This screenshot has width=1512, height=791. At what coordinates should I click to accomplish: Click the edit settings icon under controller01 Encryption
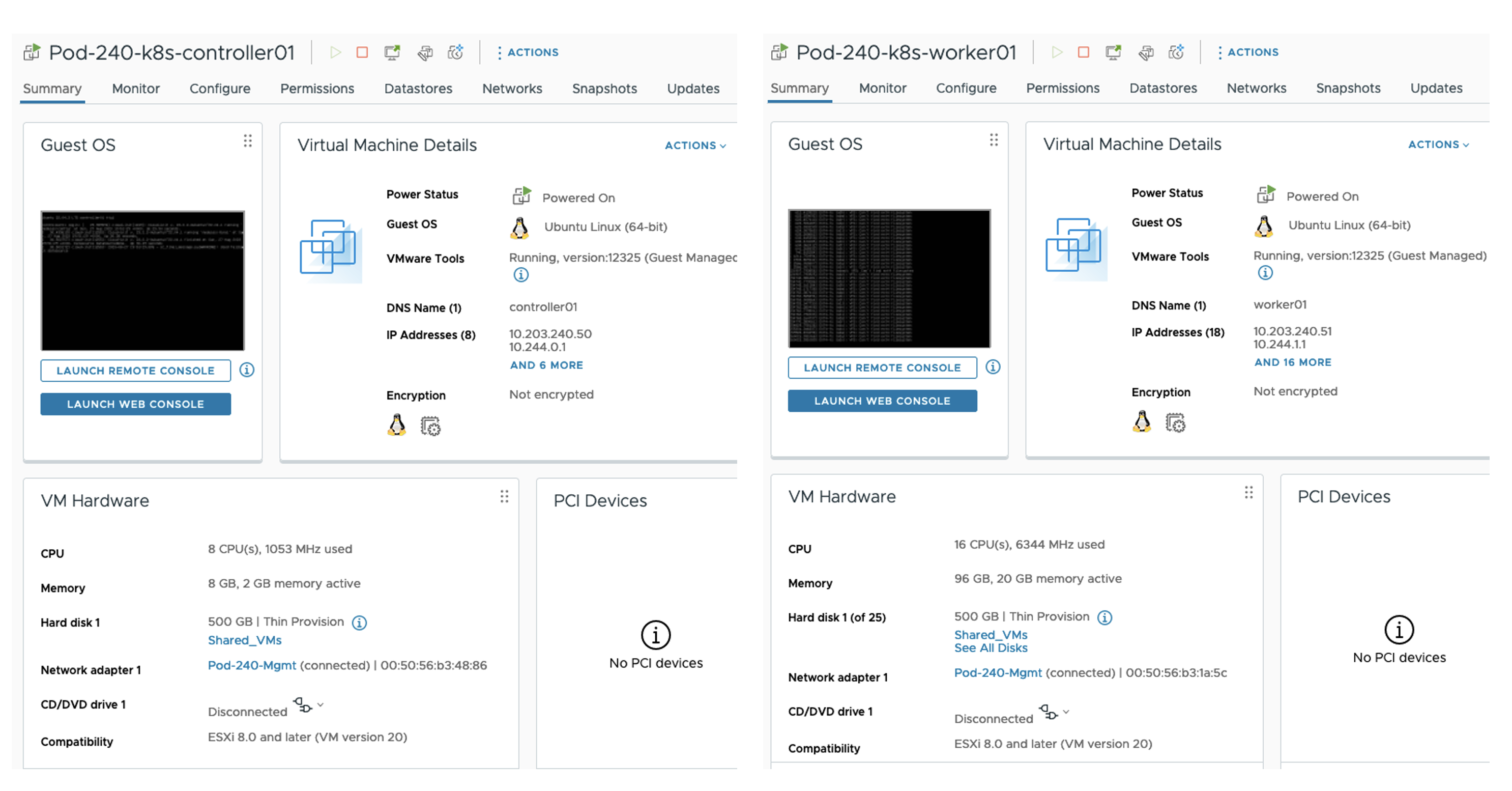[430, 426]
